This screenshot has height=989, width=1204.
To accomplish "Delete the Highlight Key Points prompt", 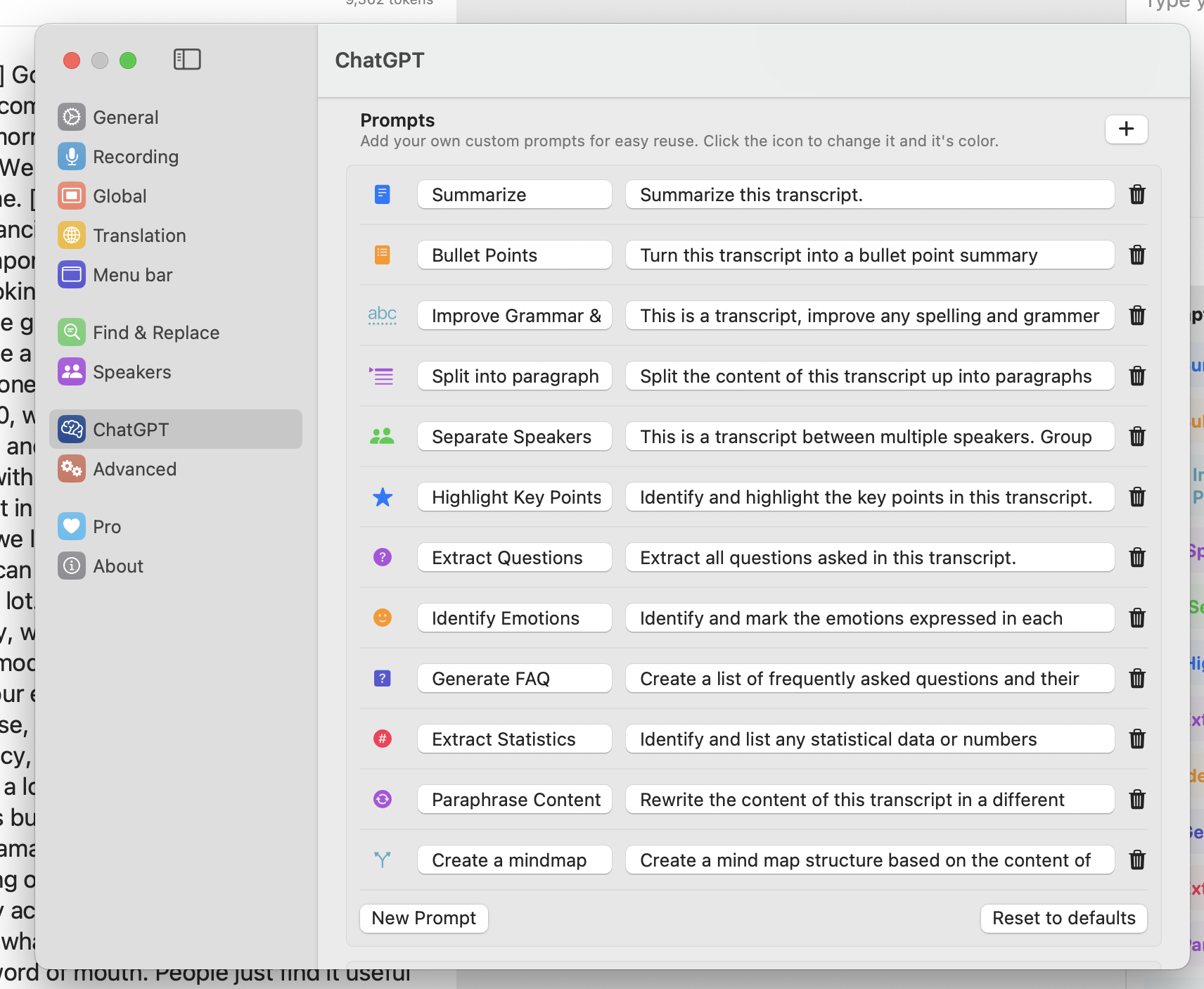I will (x=1137, y=497).
